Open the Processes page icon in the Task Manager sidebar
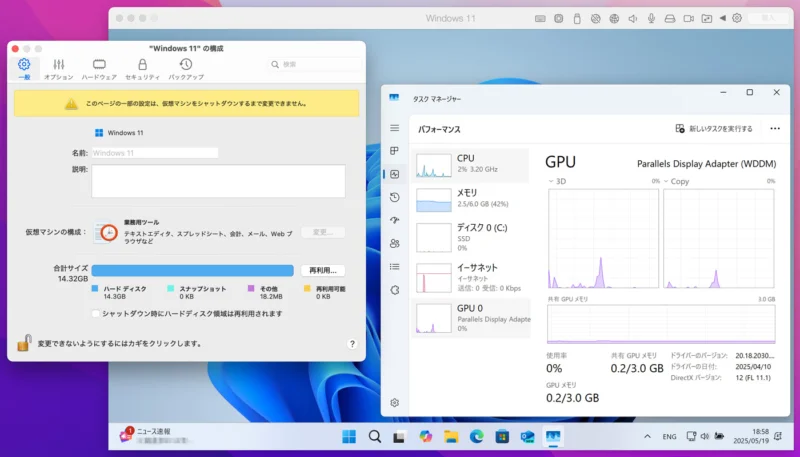Viewport: 800px width, 457px height. click(x=394, y=151)
